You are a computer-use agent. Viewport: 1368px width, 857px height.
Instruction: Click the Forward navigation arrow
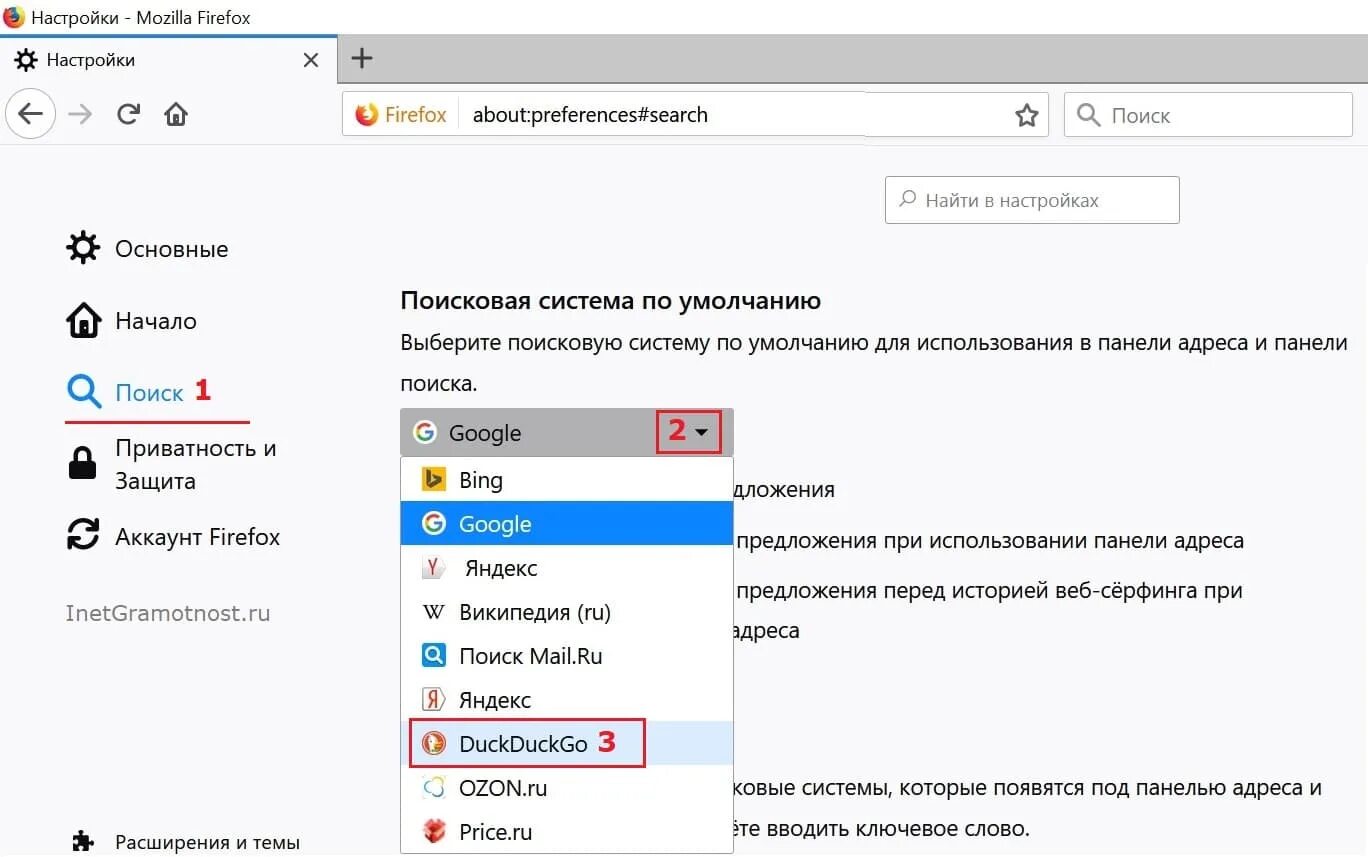80,114
